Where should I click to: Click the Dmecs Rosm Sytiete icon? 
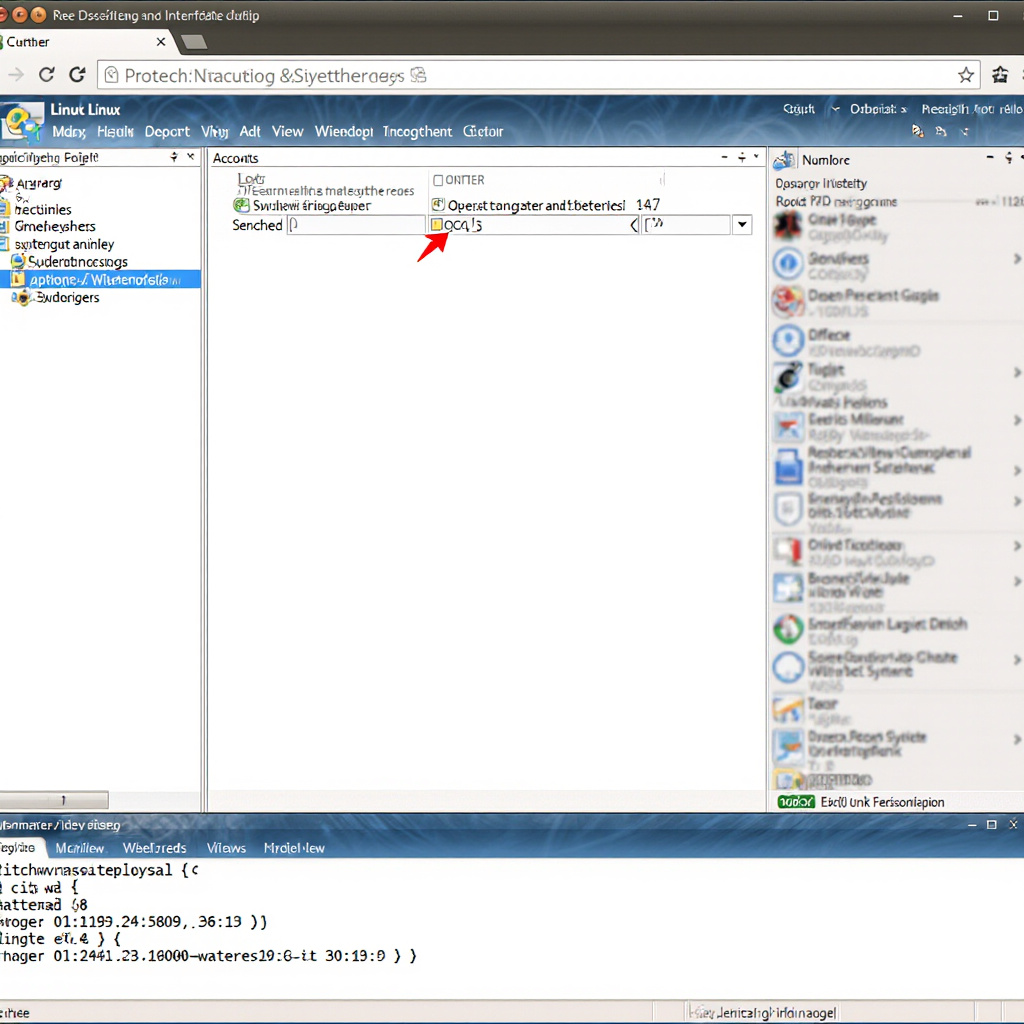(x=788, y=746)
